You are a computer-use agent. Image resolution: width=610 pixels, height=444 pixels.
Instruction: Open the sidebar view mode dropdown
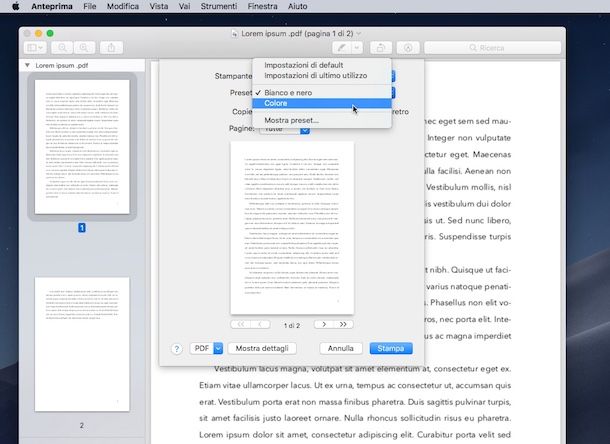click(x=36, y=47)
